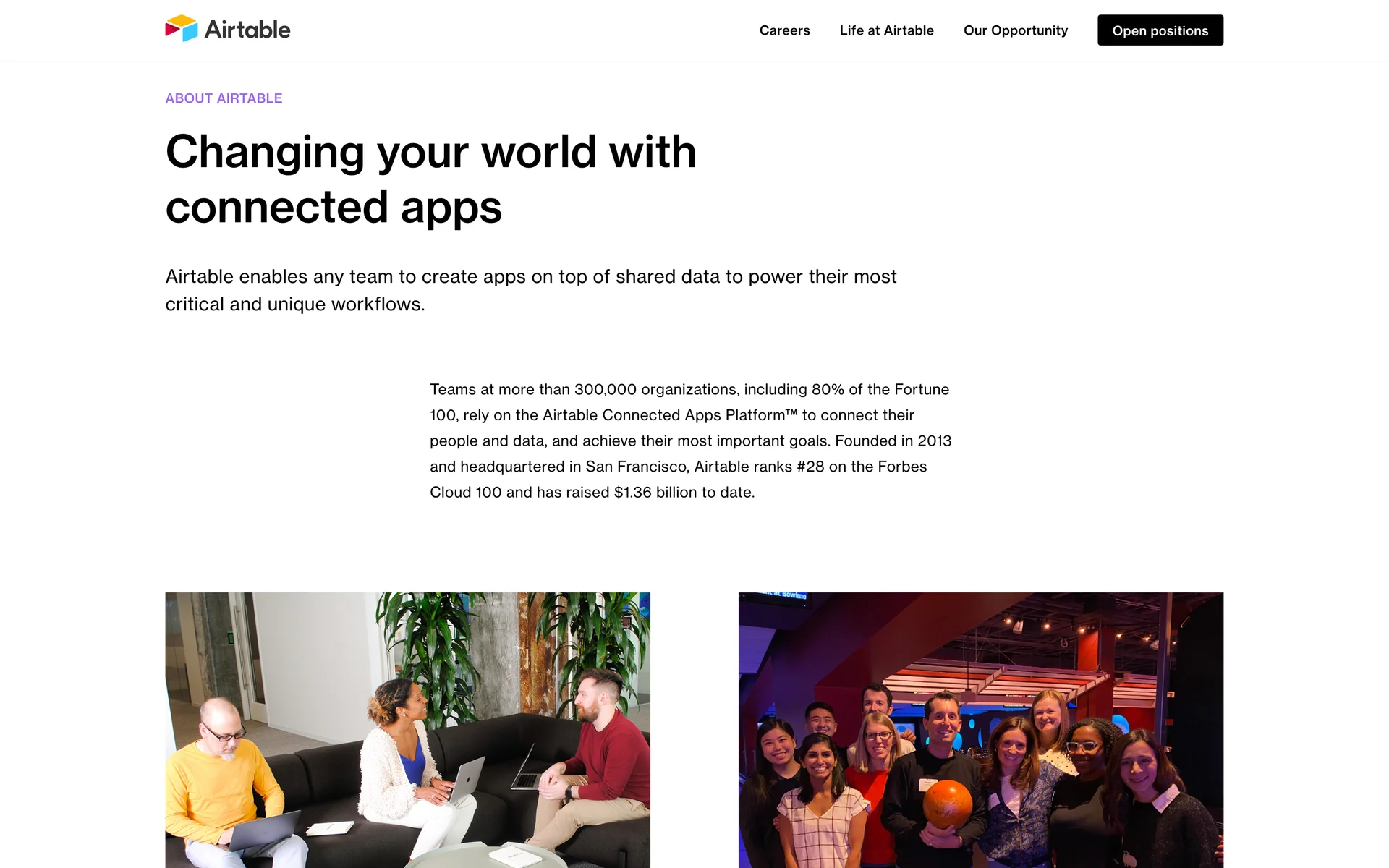Click the paragraph about 300,000 organizations
The height and width of the screenshot is (868, 1389).
(x=691, y=441)
